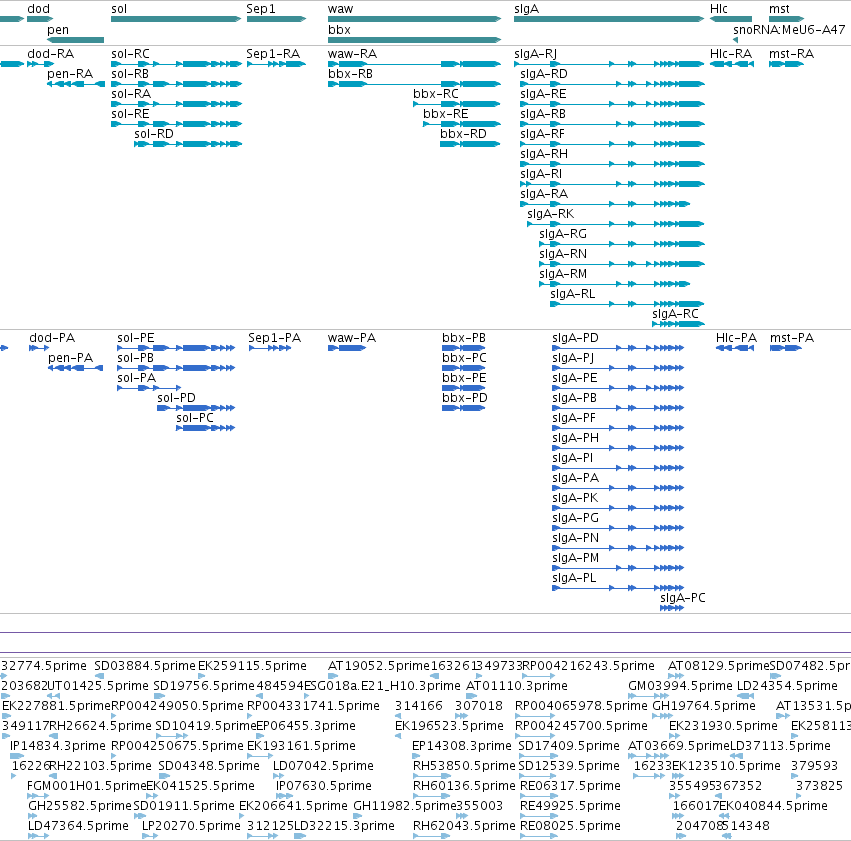This screenshot has height=841, width=851.
Task: Select protein sol-PE
Action: coord(136,338)
